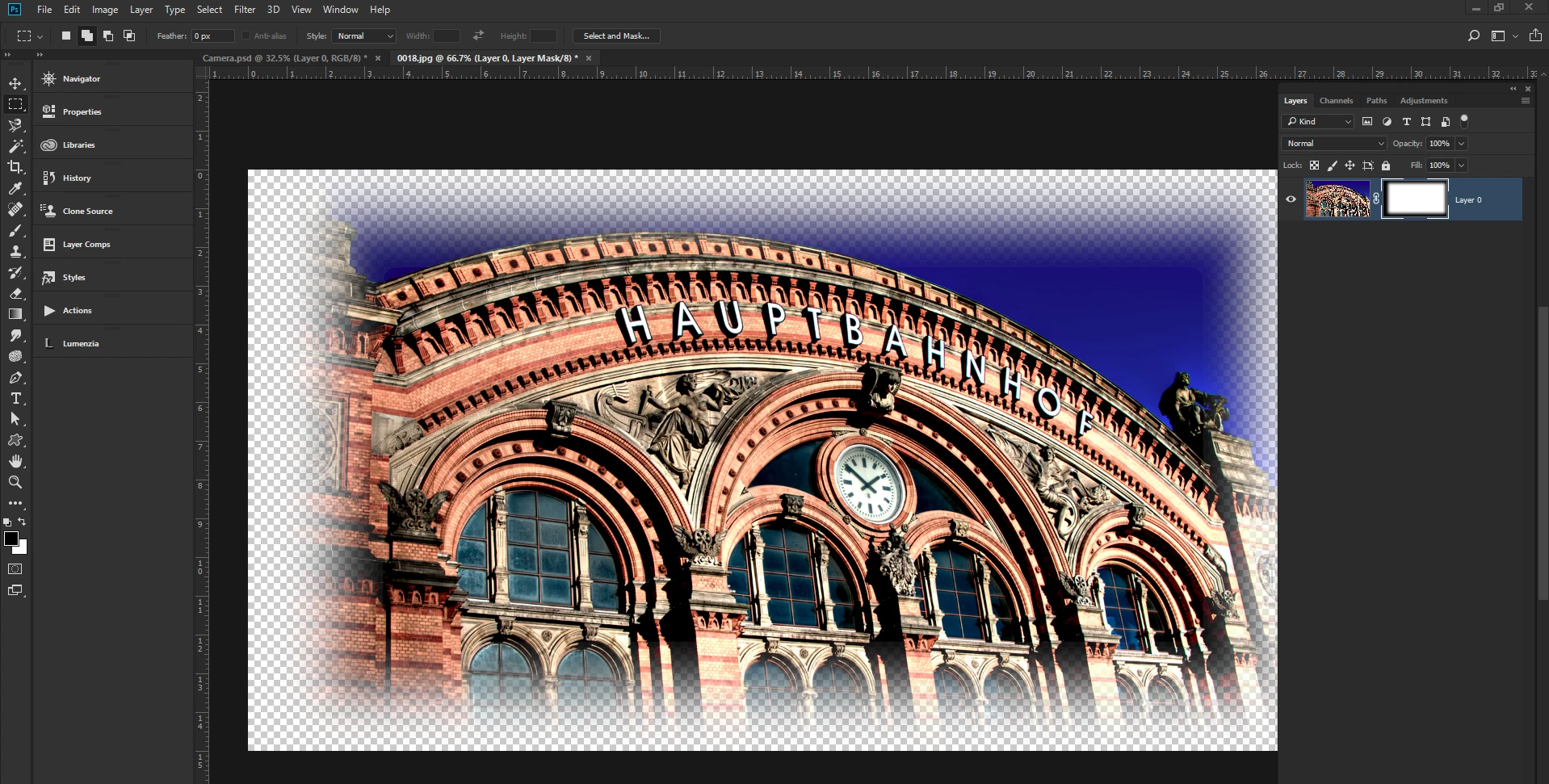This screenshot has width=1549, height=784.
Task: Select the Layer 0 mask thumbnail
Action: click(1415, 199)
